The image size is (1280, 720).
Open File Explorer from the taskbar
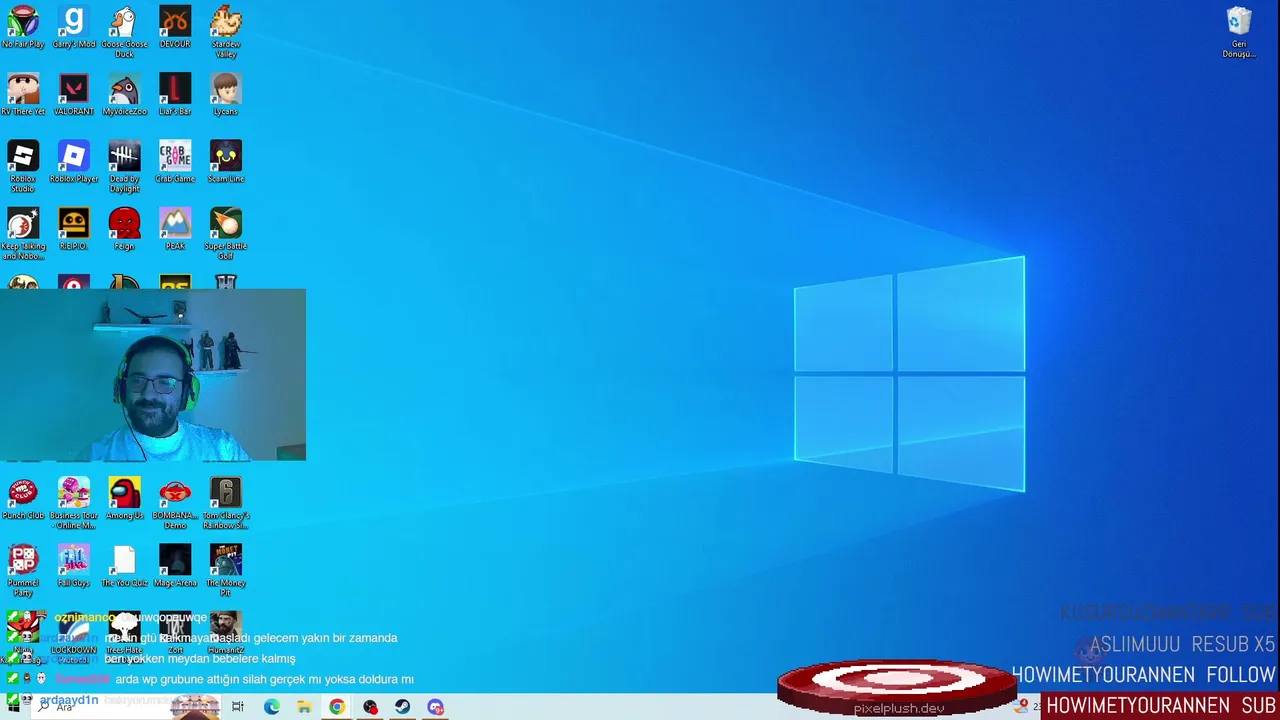pos(304,707)
